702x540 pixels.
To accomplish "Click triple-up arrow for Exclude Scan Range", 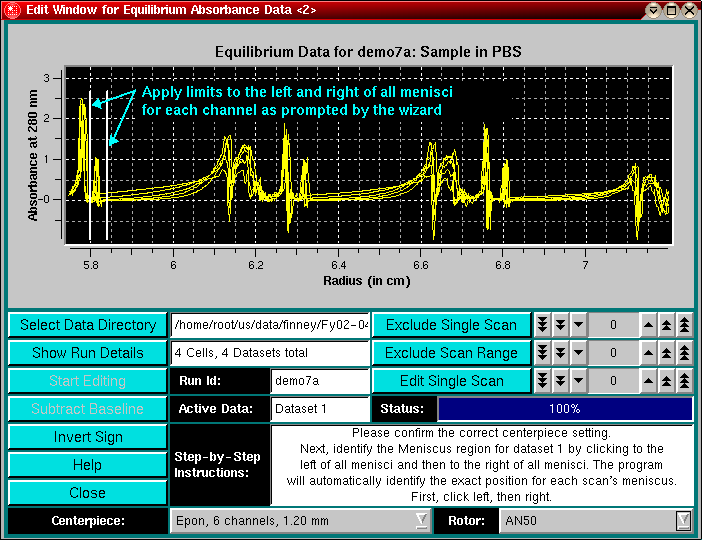I will 684,353.
